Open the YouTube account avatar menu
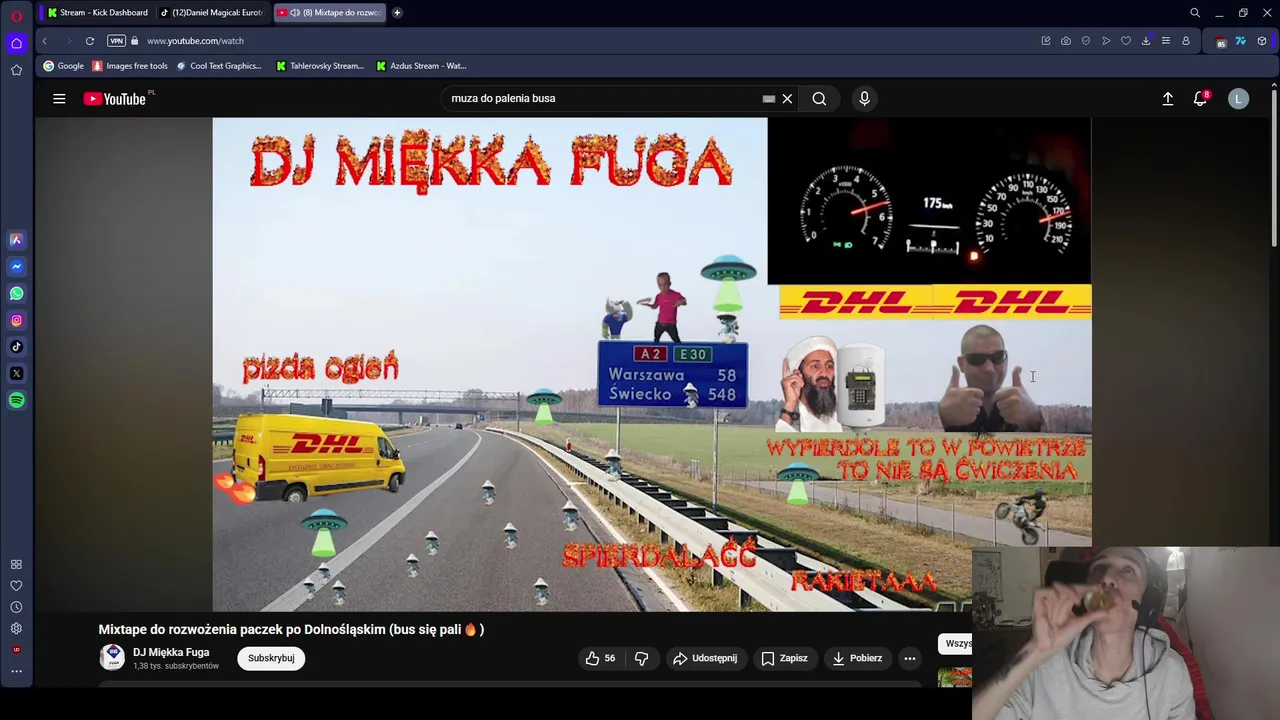 click(1238, 98)
